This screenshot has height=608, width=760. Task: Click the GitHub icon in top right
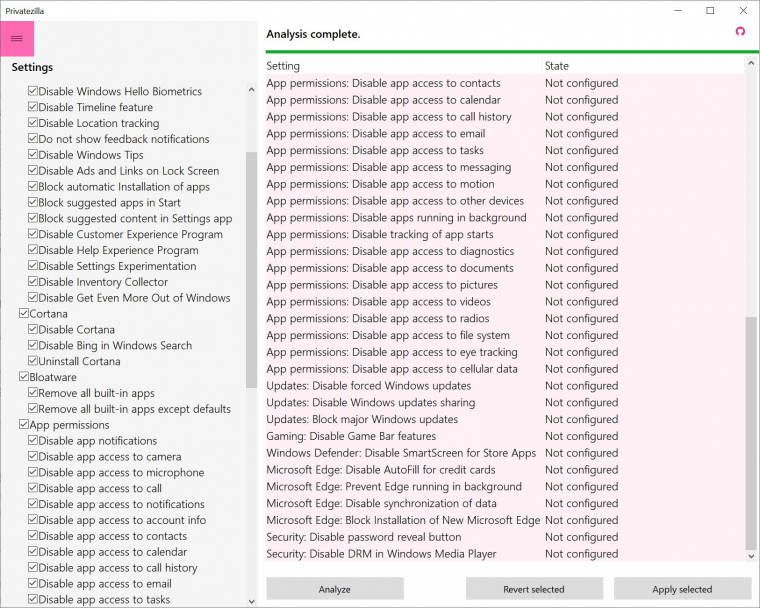pyautogui.click(x=740, y=32)
